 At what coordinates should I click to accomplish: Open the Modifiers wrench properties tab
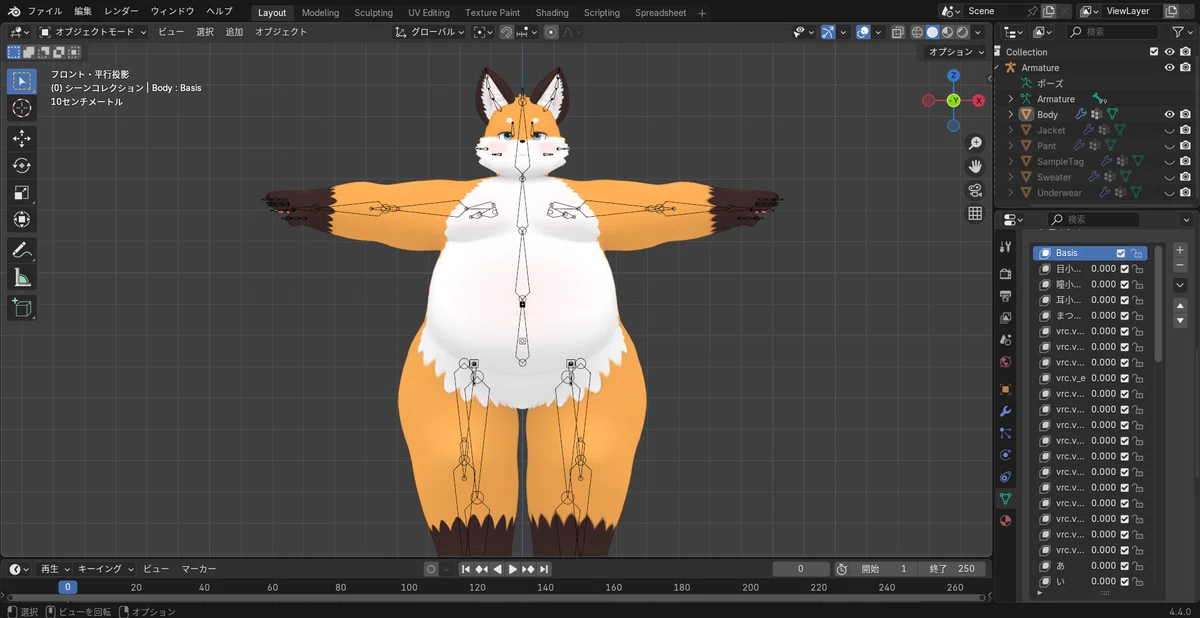(x=1005, y=411)
